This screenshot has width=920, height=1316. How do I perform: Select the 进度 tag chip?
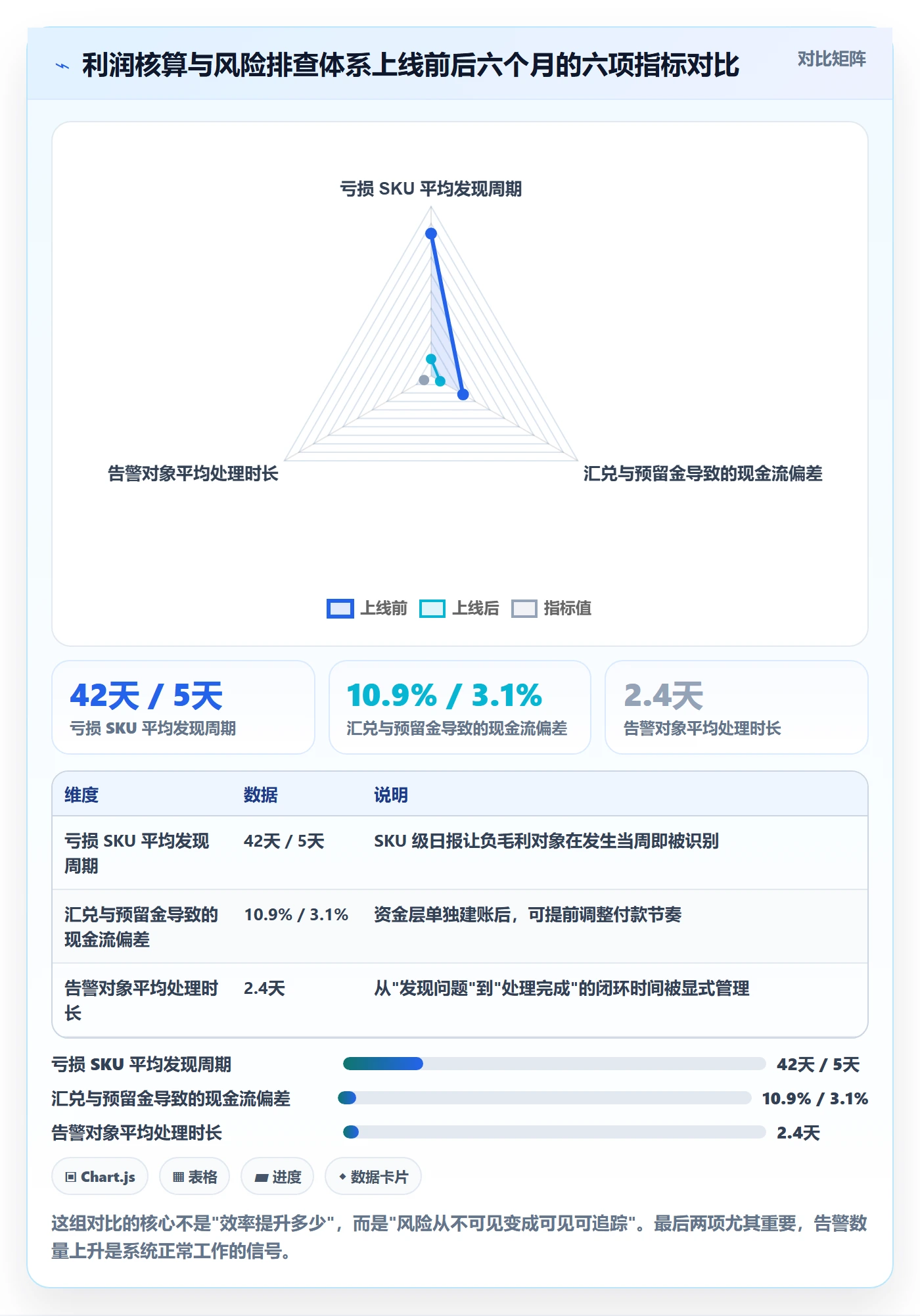[x=277, y=1177]
